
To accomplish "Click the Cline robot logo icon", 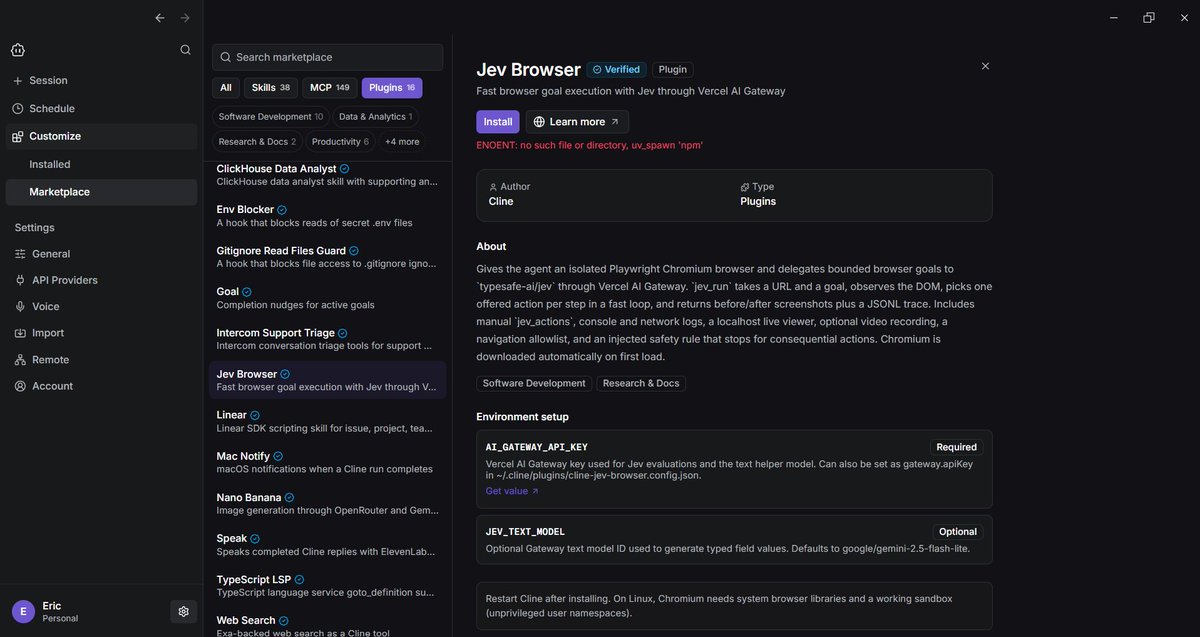I will tap(18, 50).
